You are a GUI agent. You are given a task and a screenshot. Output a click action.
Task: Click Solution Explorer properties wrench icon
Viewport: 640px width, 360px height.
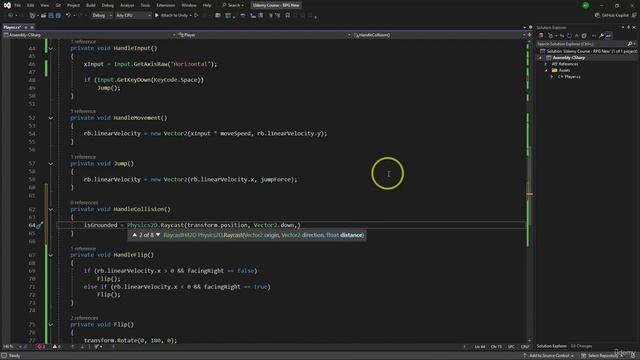[x=601, y=36]
